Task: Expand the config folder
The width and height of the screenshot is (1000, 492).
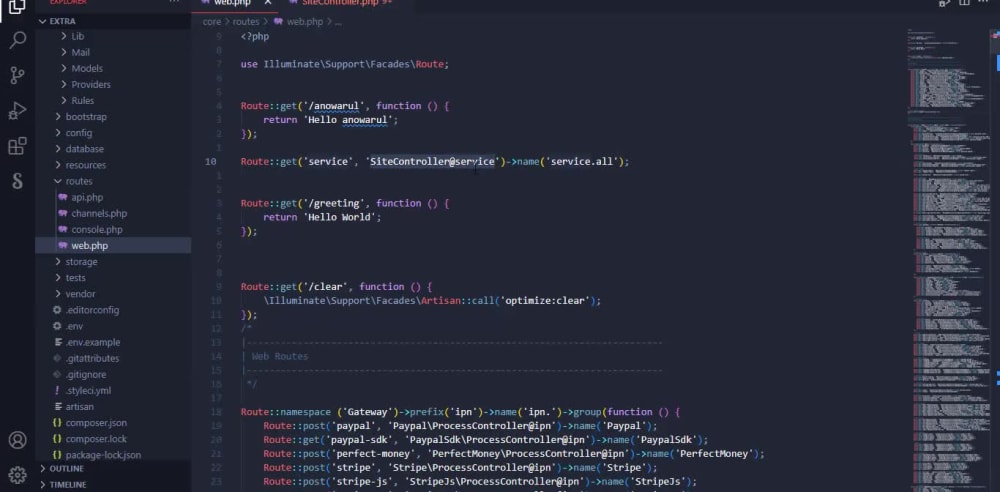Action: tap(58, 133)
